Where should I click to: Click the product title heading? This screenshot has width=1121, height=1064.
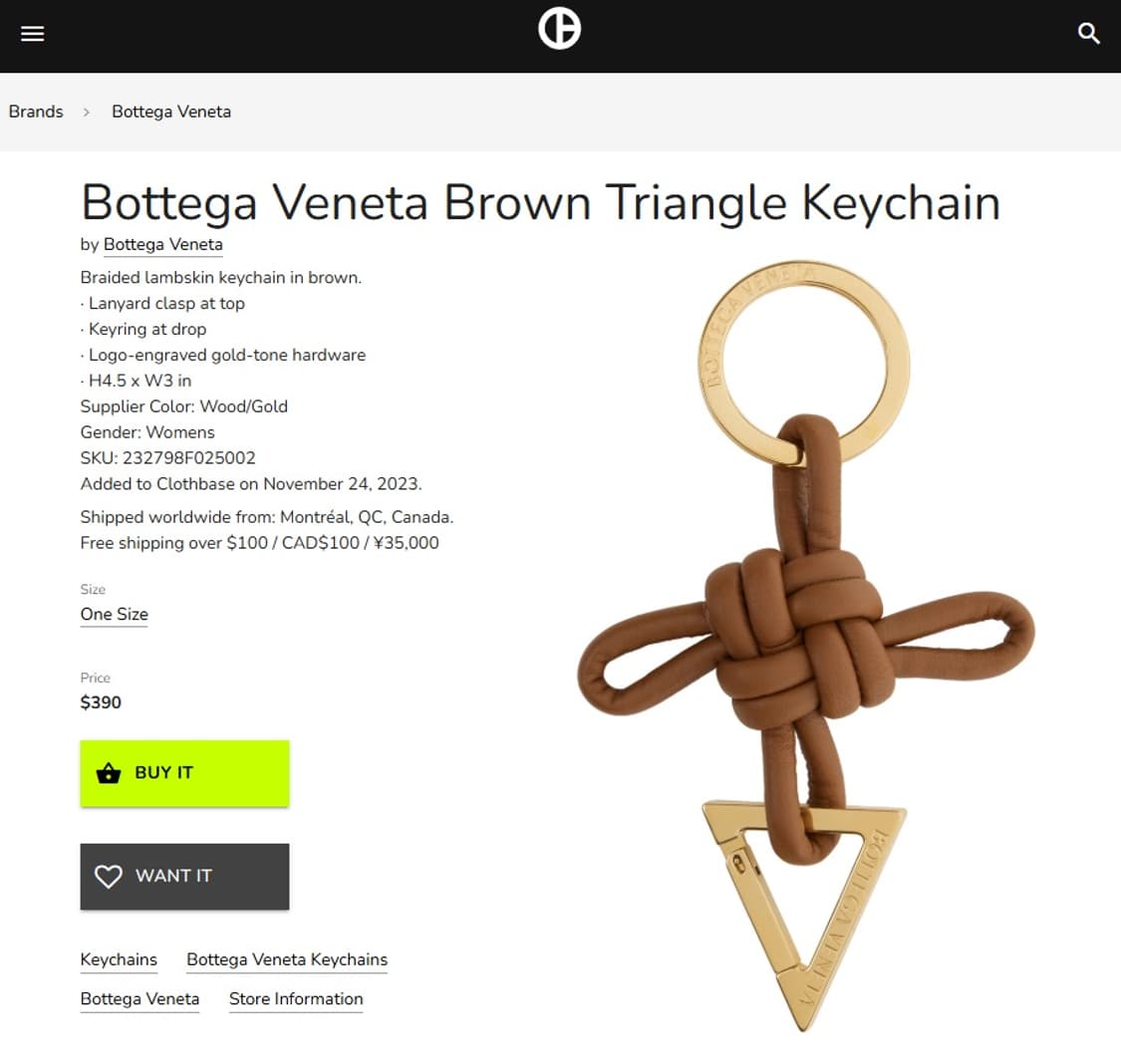(540, 202)
